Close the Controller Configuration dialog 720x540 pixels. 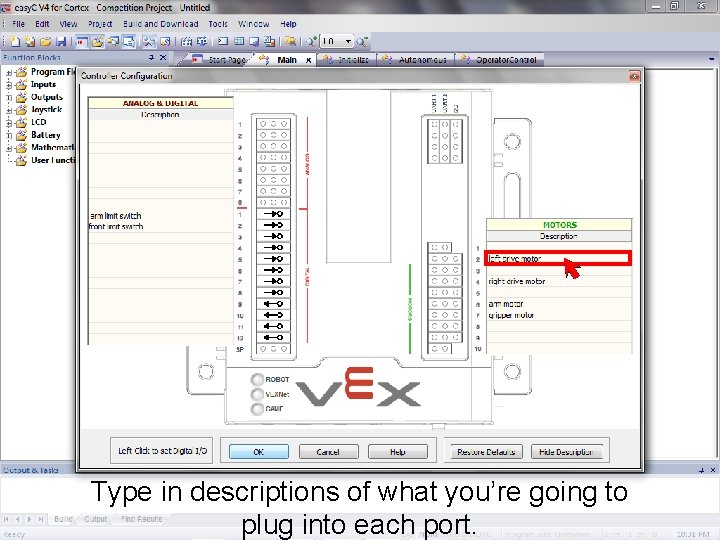[x=634, y=76]
